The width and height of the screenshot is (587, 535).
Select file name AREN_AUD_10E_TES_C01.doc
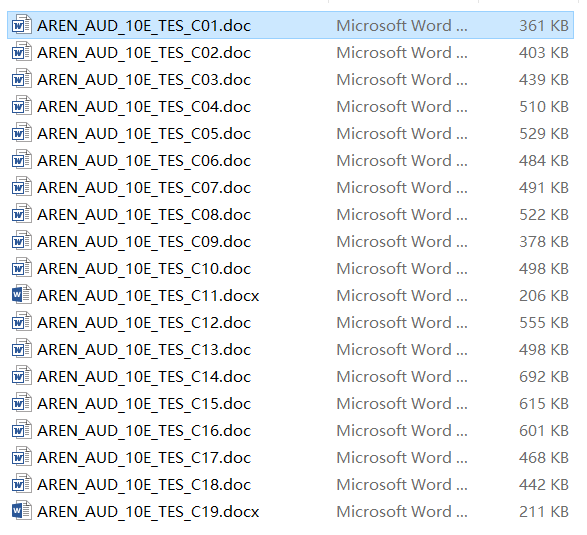point(144,26)
